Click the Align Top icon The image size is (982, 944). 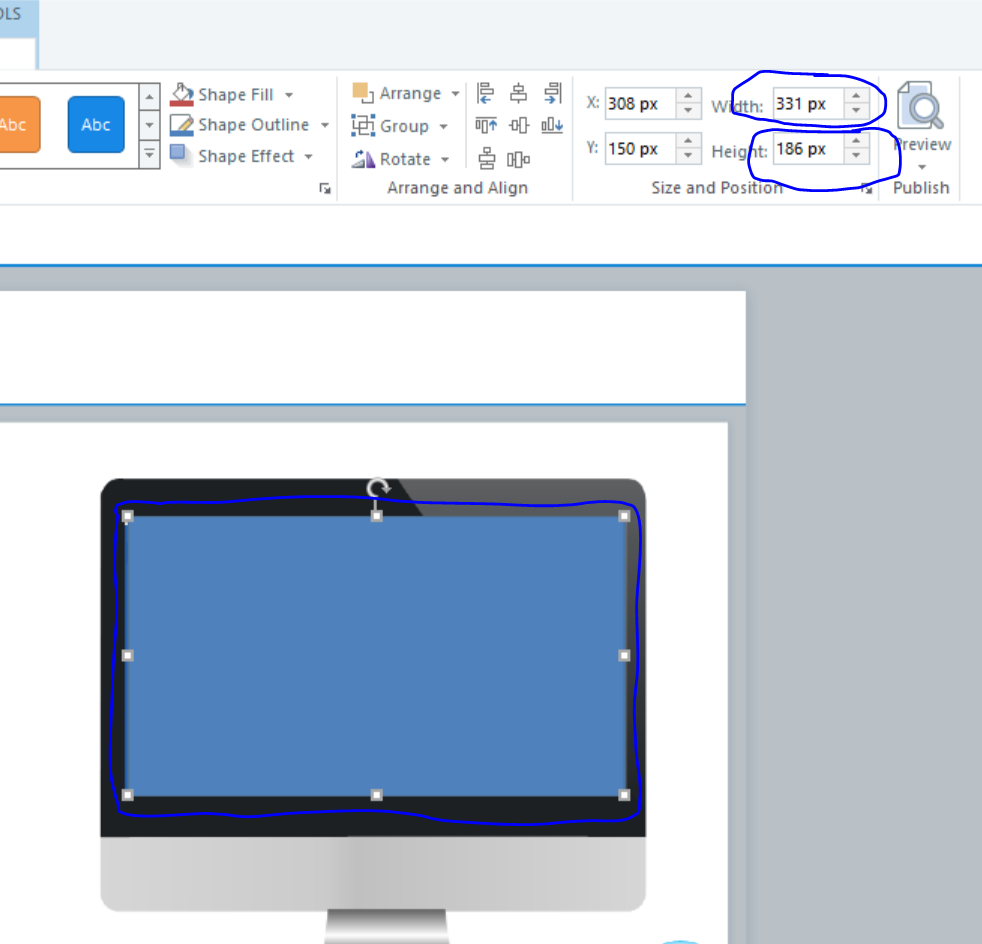486,125
